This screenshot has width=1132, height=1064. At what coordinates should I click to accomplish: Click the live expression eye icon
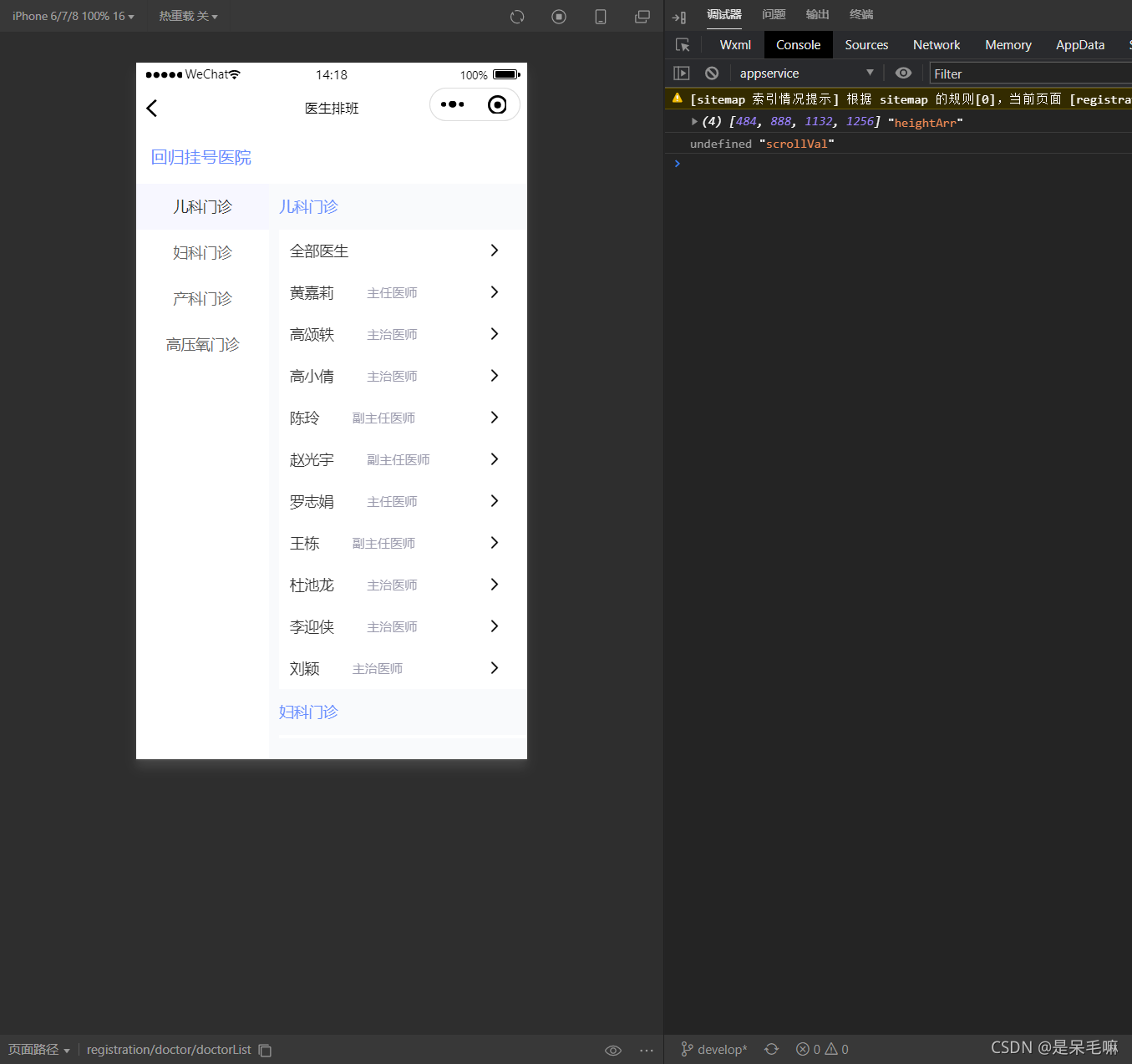tap(903, 73)
